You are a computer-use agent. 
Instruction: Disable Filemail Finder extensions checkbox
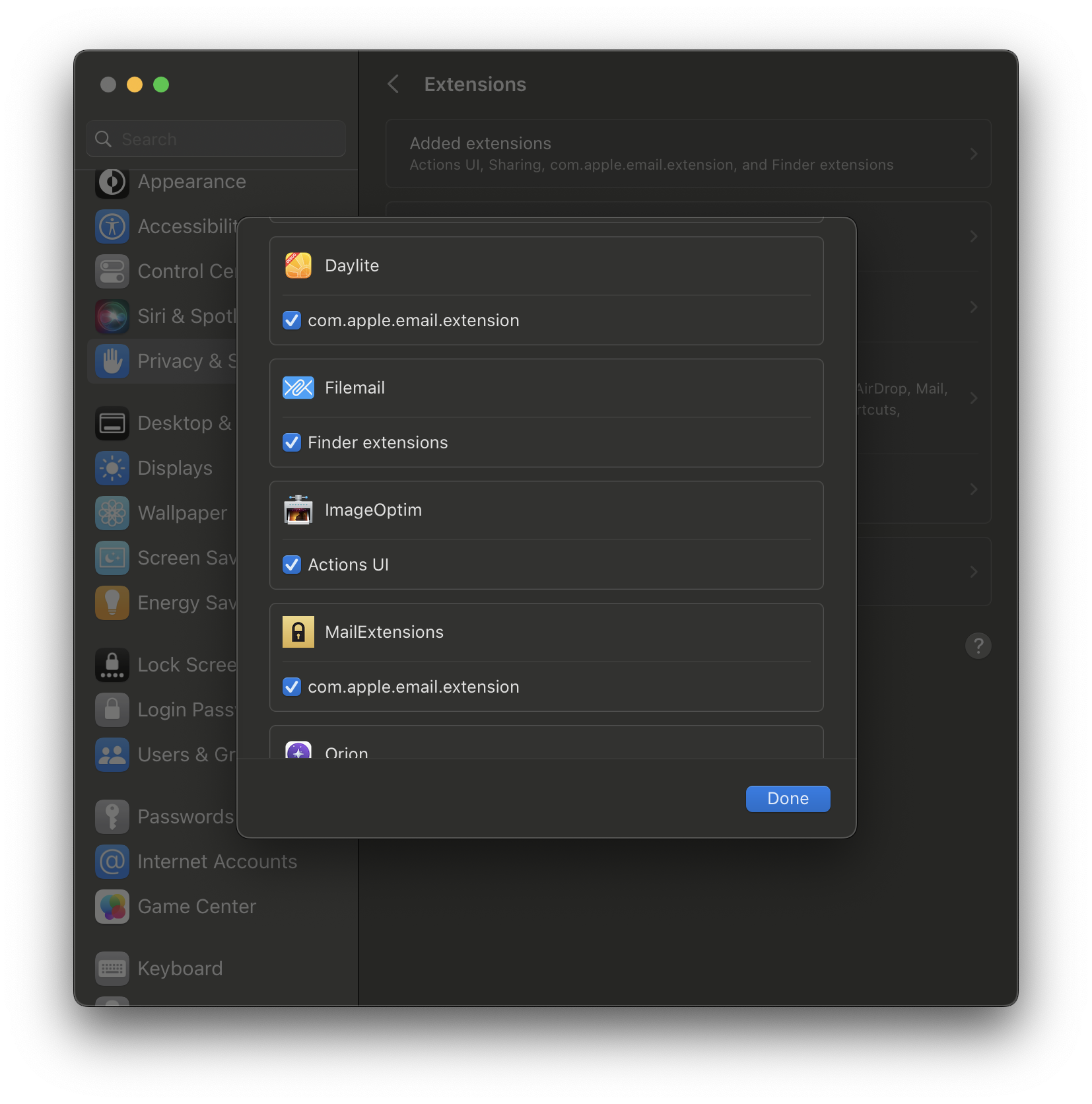292,442
